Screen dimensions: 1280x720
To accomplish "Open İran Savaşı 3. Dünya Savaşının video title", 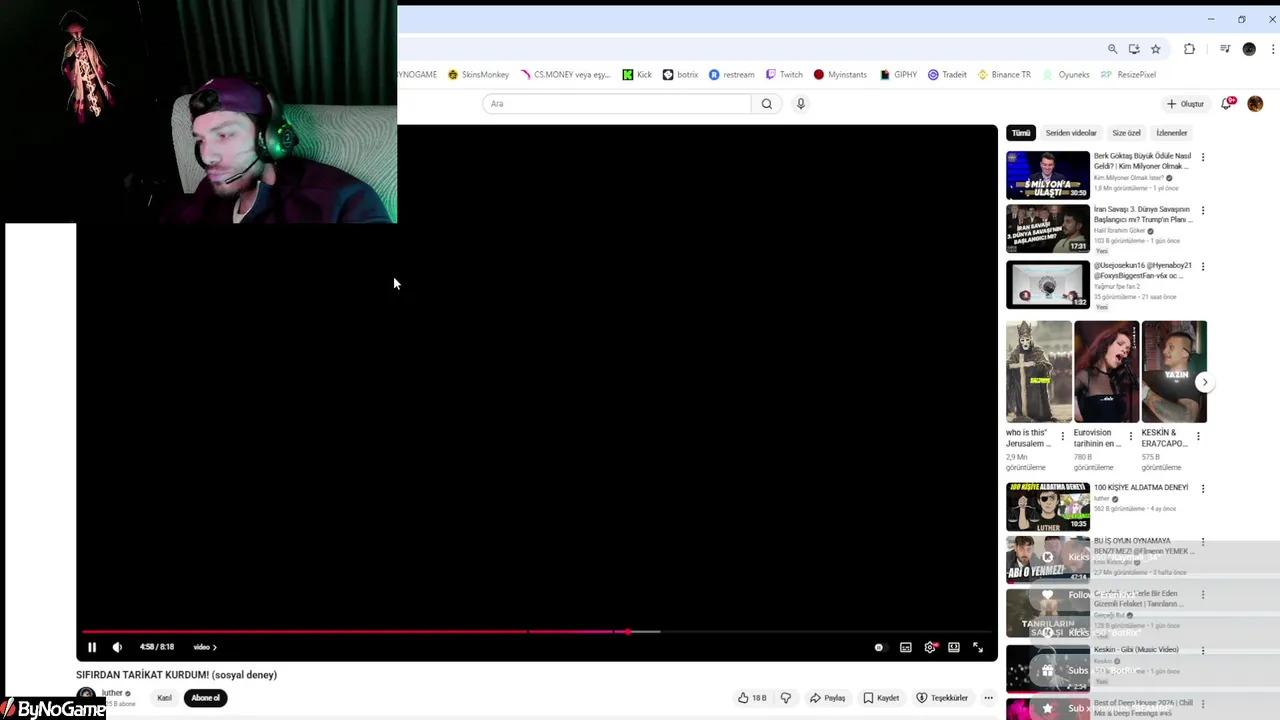I will coord(1142,215).
